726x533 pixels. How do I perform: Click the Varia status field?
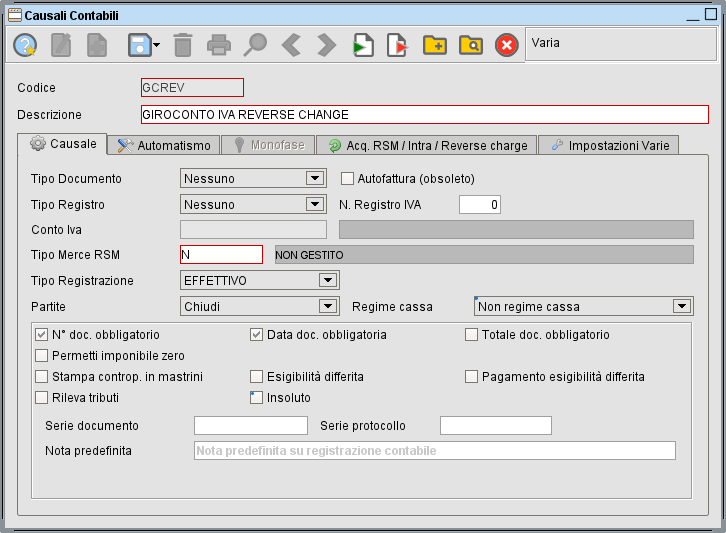(x=621, y=44)
